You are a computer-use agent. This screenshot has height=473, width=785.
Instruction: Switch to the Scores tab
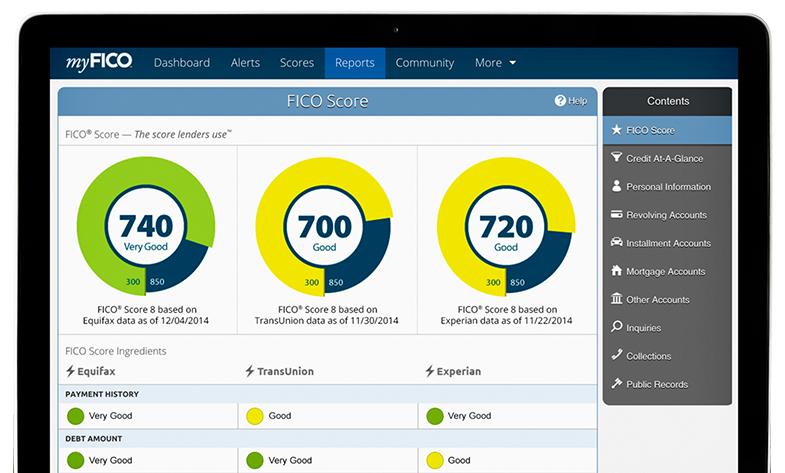point(297,63)
